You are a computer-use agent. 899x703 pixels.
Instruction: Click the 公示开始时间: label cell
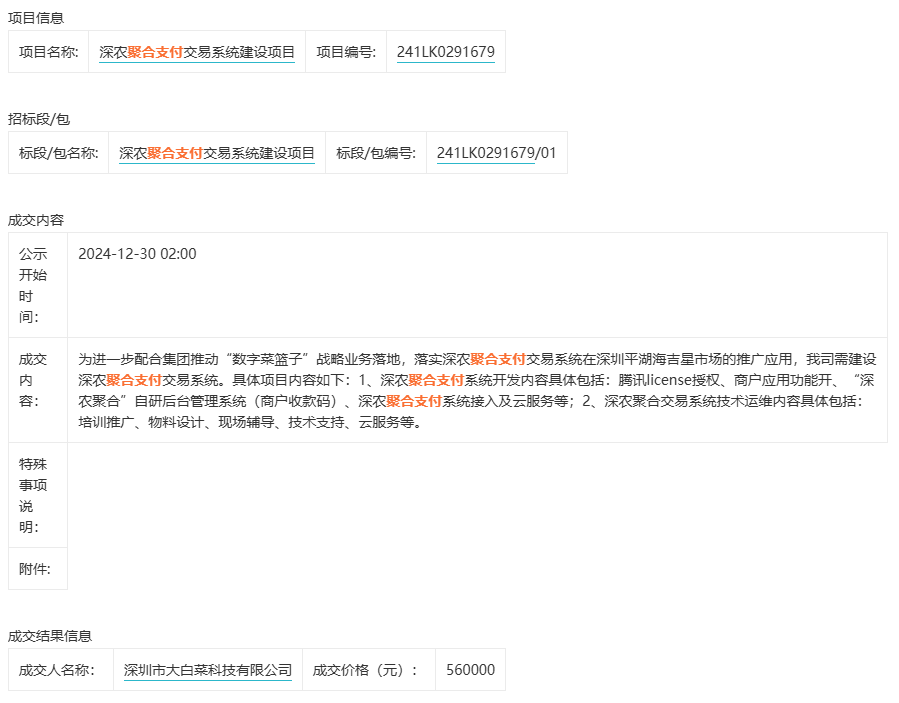(x=38, y=285)
